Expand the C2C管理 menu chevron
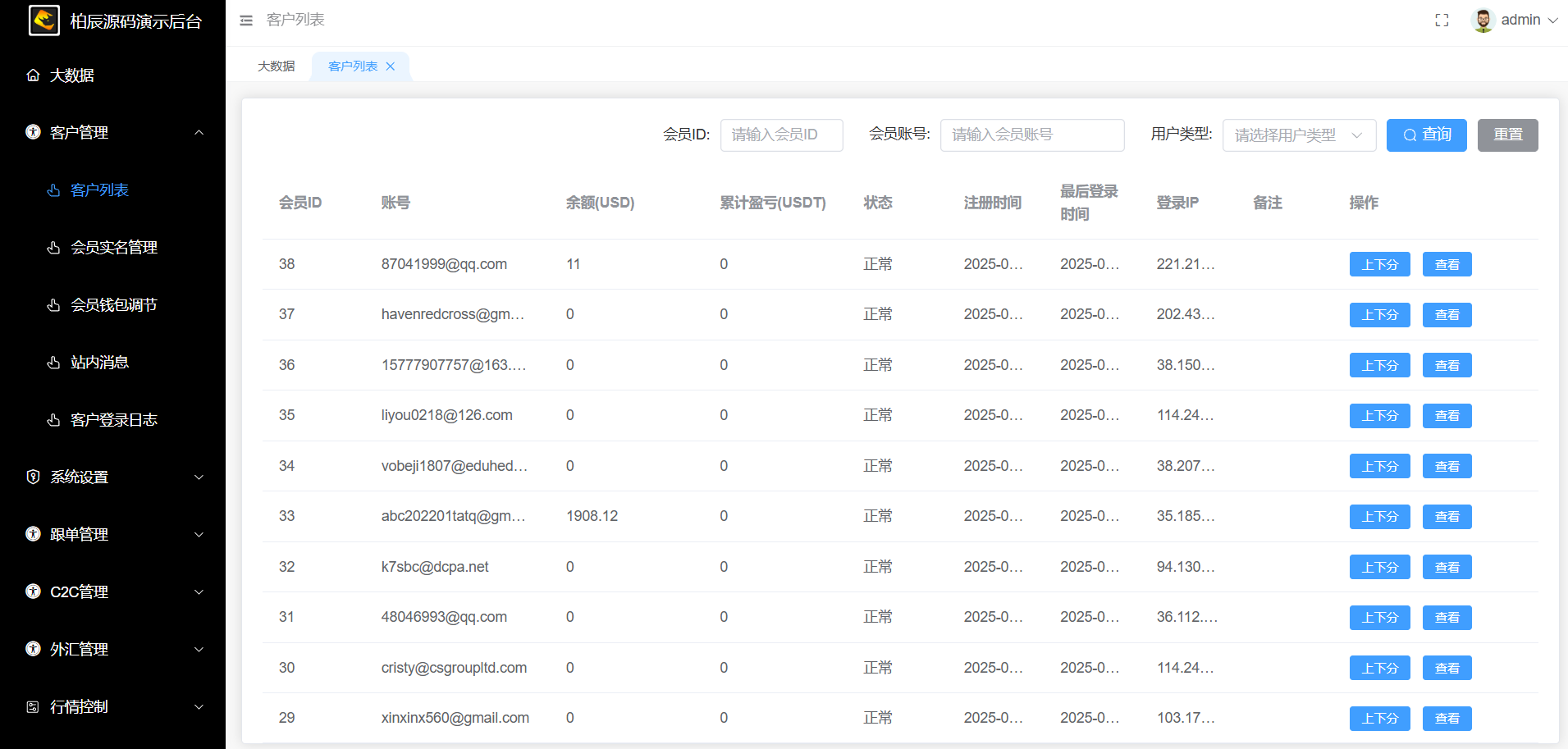Image resolution: width=1568 pixels, height=749 pixels. click(199, 592)
